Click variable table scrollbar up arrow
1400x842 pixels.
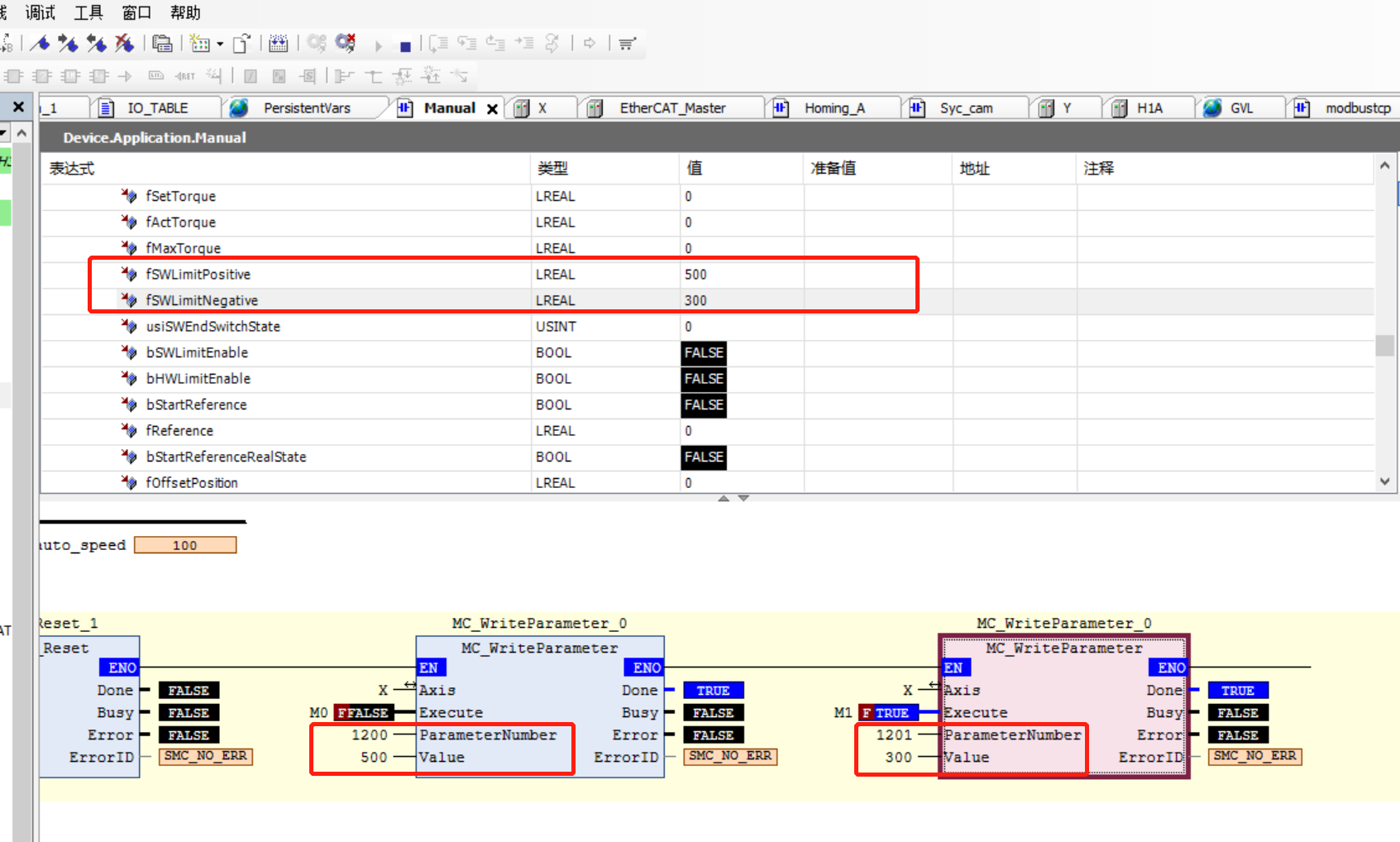(x=1385, y=165)
